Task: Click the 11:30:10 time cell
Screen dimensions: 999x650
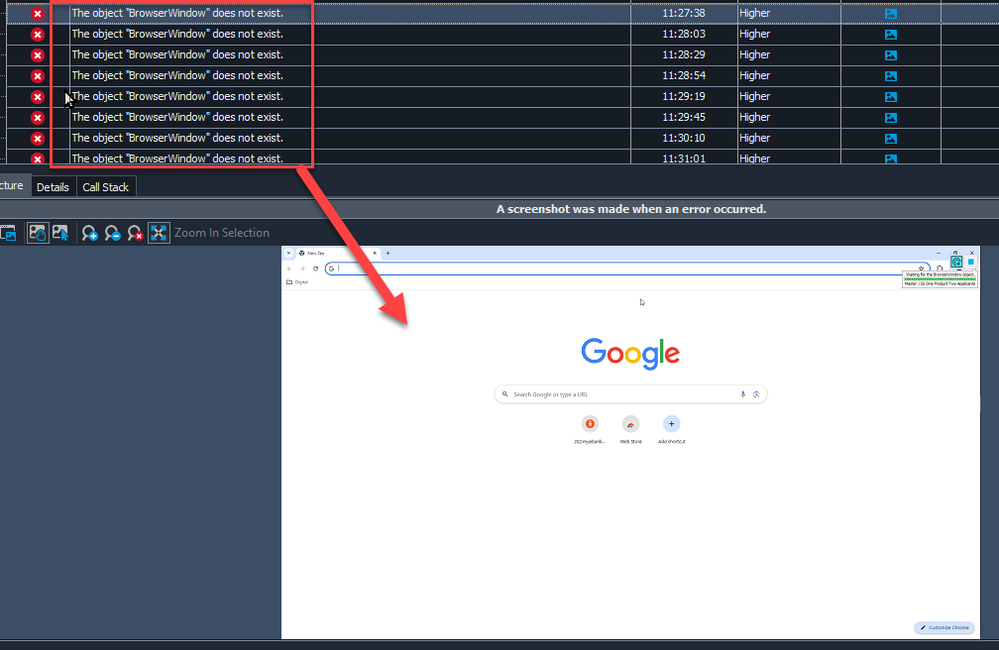Action: [x=684, y=138]
